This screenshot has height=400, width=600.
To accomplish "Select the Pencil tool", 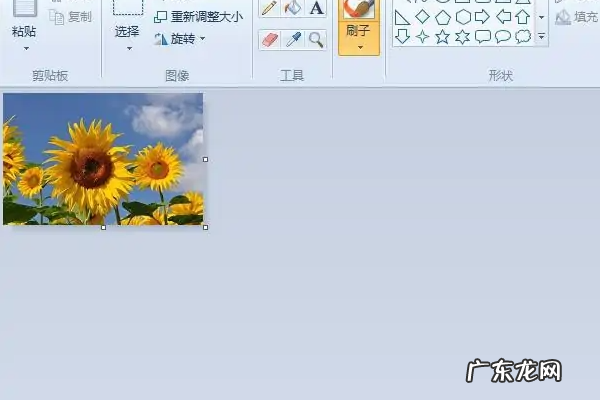I will click(269, 8).
